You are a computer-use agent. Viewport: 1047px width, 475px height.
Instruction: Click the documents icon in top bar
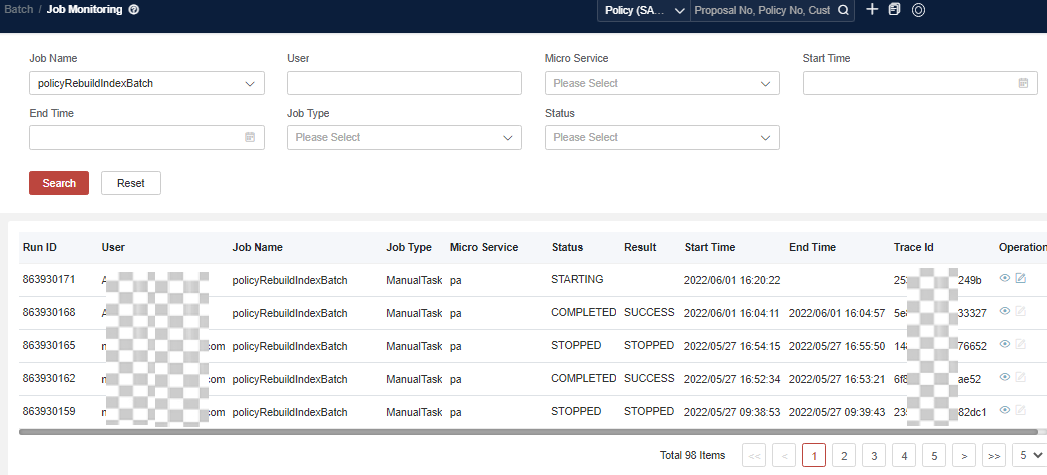pos(894,10)
